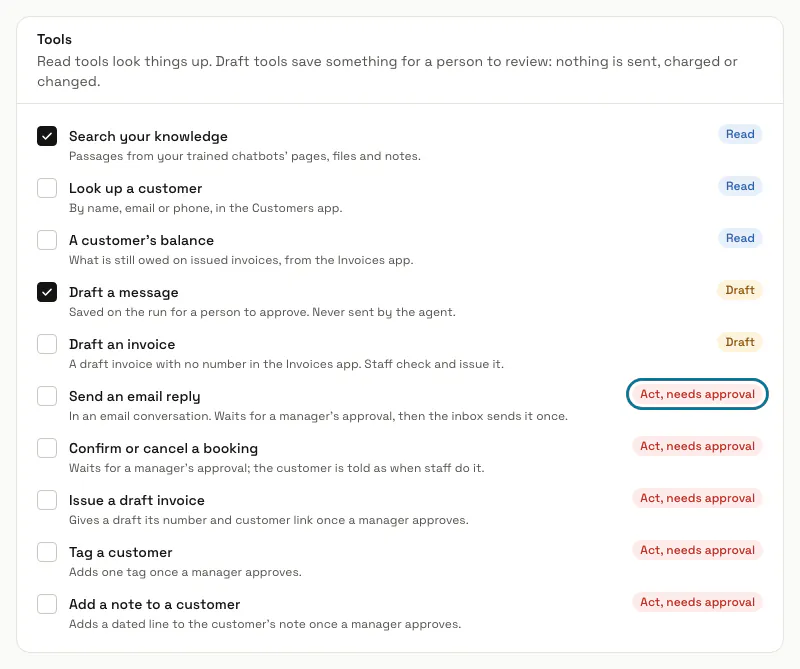800x669 pixels.
Task: Click description 'the customer is told as when staff do it'
Action: point(277,468)
